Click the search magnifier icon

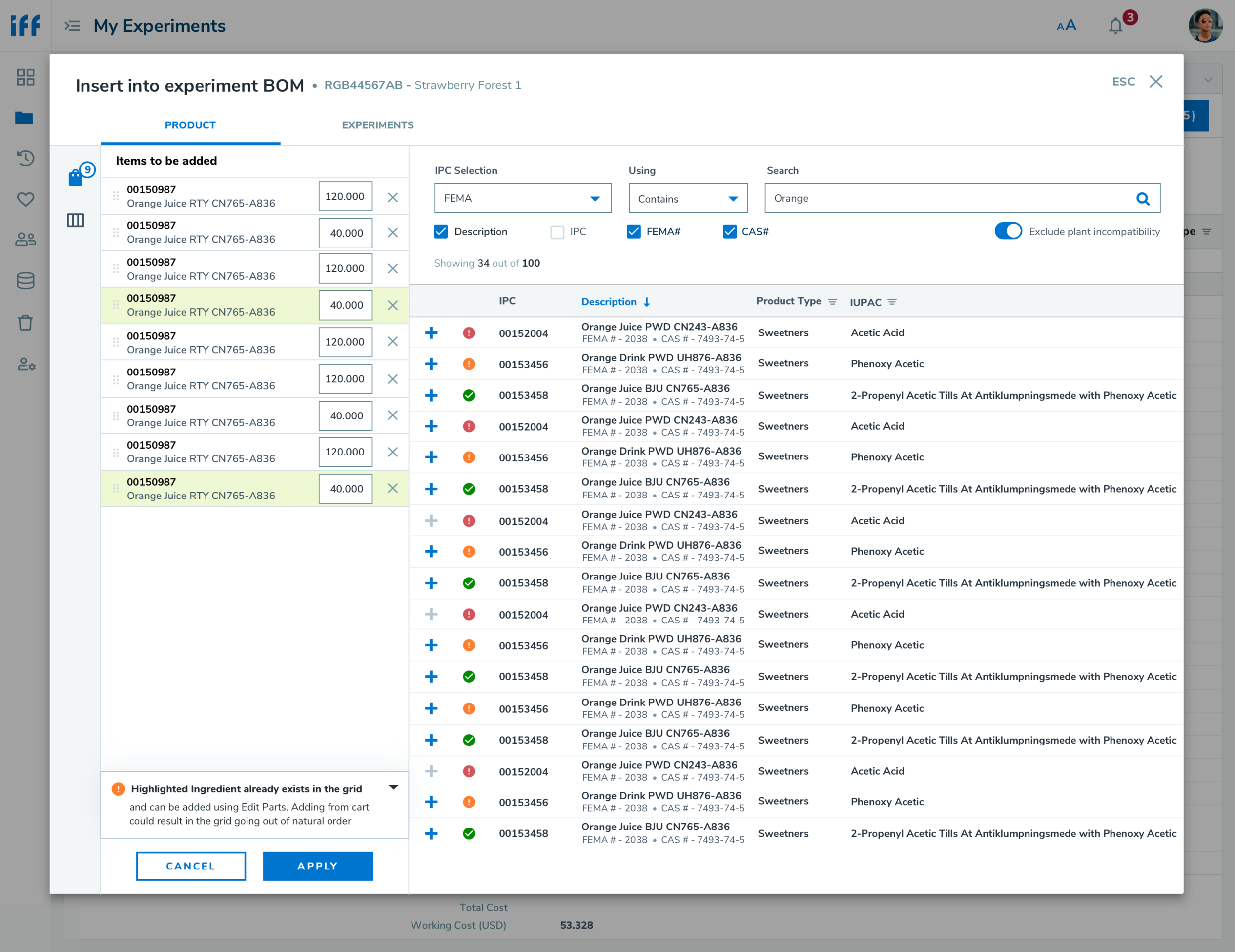[1142, 199]
